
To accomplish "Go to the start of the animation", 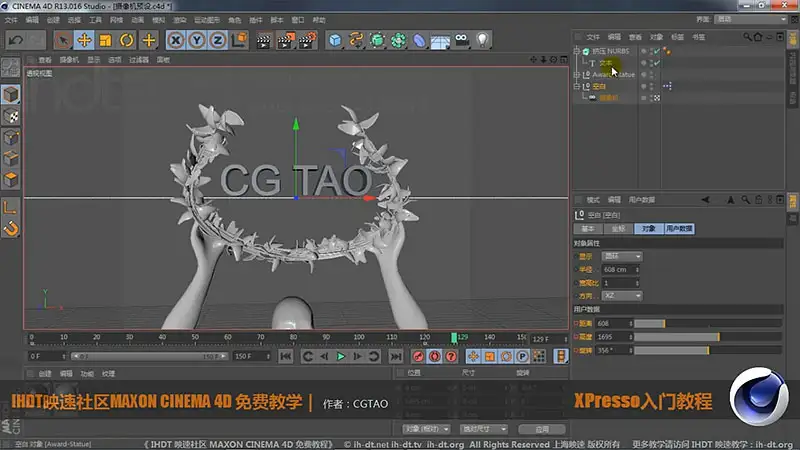I will tap(286, 356).
